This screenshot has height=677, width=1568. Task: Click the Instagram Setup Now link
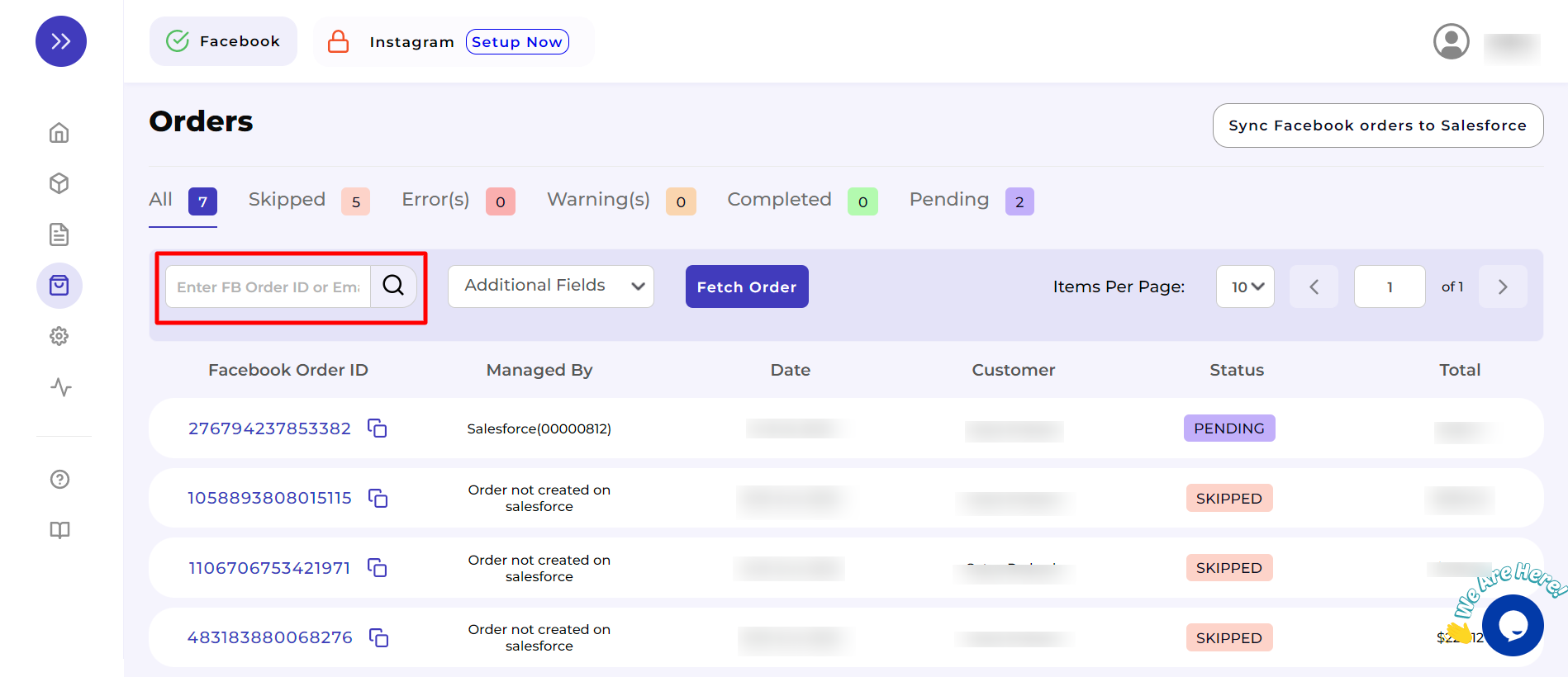[517, 42]
